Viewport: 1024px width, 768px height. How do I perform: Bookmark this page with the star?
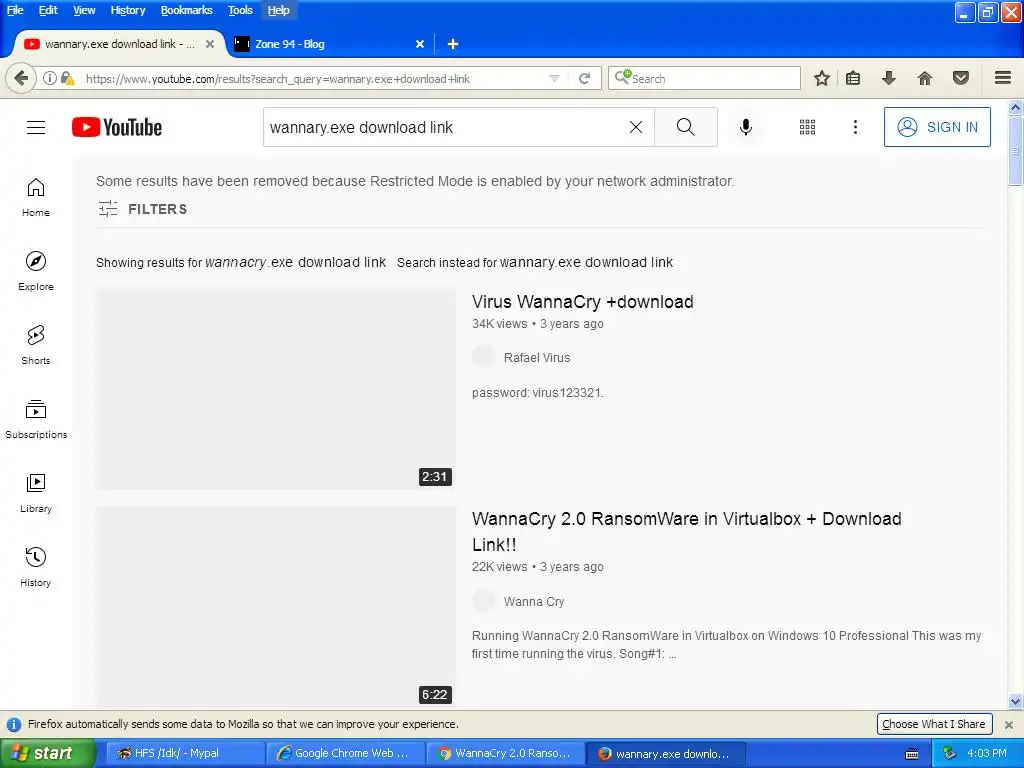point(822,78)
